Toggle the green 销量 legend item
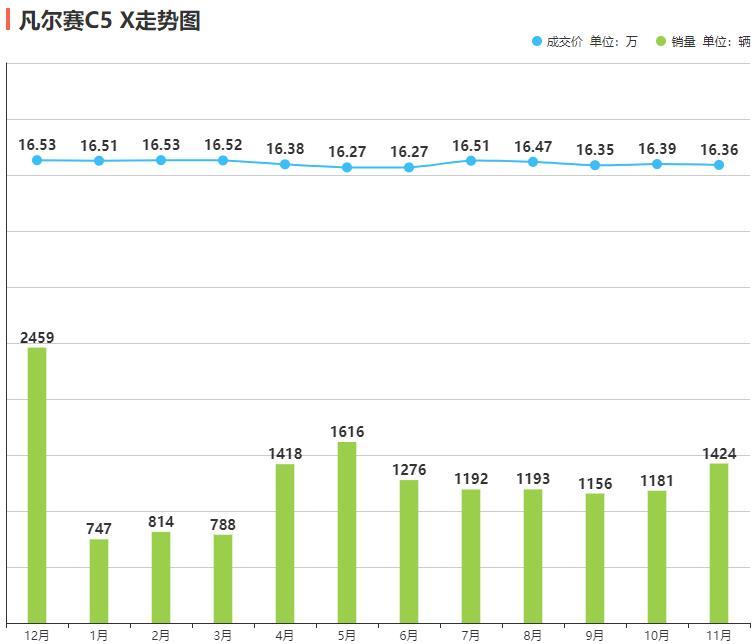Image resolution: width=756 pixels, height=644 pixels. pyautogui.click(x=703, y=41)
